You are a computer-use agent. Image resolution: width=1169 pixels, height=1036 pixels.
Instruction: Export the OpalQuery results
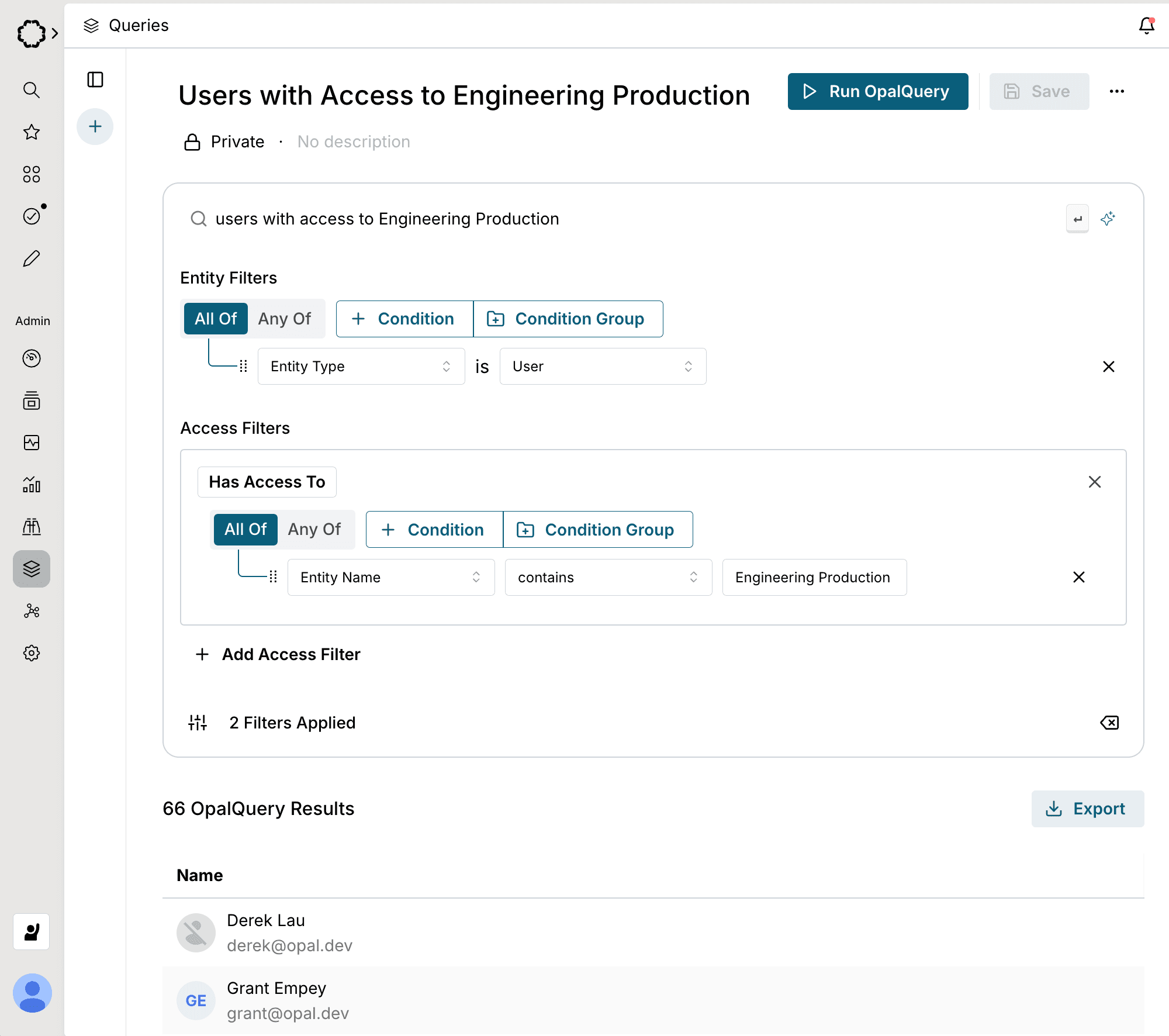click(1087, 809)
